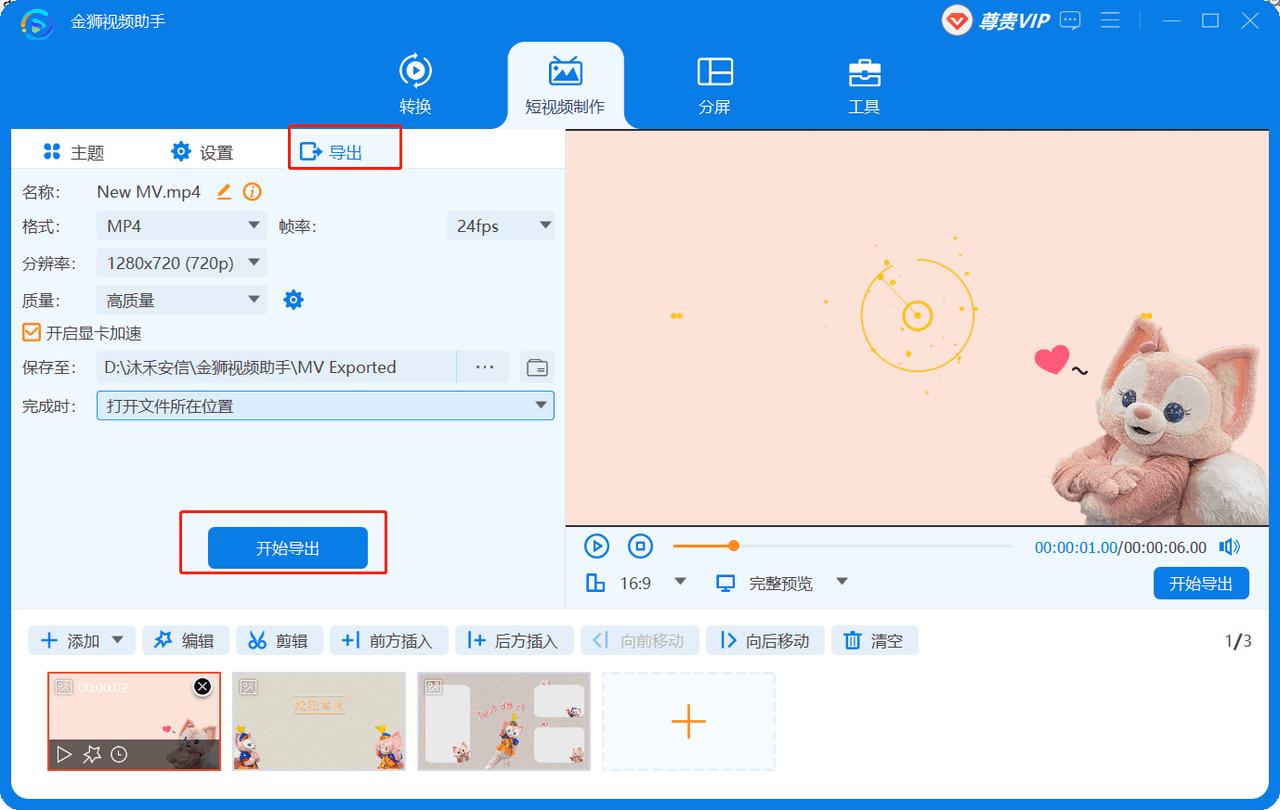The height and width of the screenshot is (810, 1280).
Task: Click the 00:00:01.00/00:00:06.00 time display
Action: [x=1121, y=547]
